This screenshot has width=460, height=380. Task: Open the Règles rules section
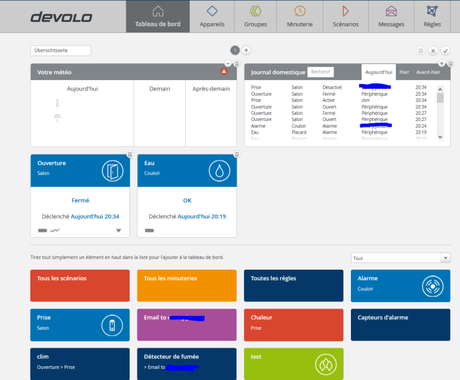[432, 16]
